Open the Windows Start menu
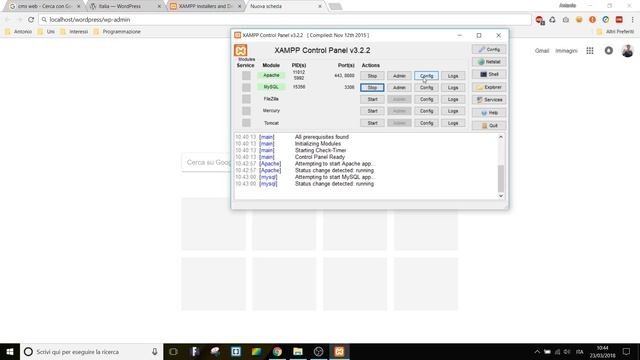 10,351
